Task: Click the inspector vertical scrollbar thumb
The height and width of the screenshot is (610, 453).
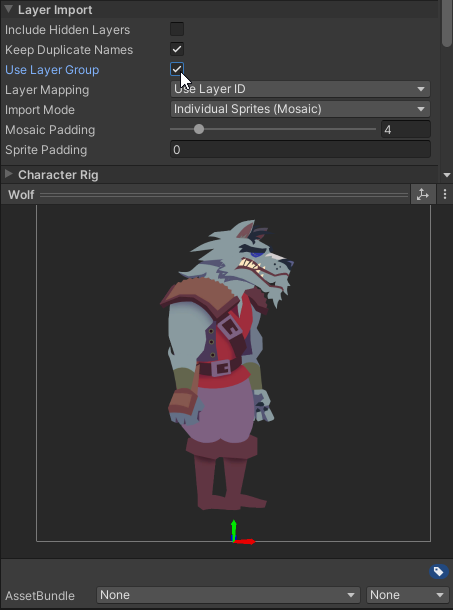Action: (447, 24)
